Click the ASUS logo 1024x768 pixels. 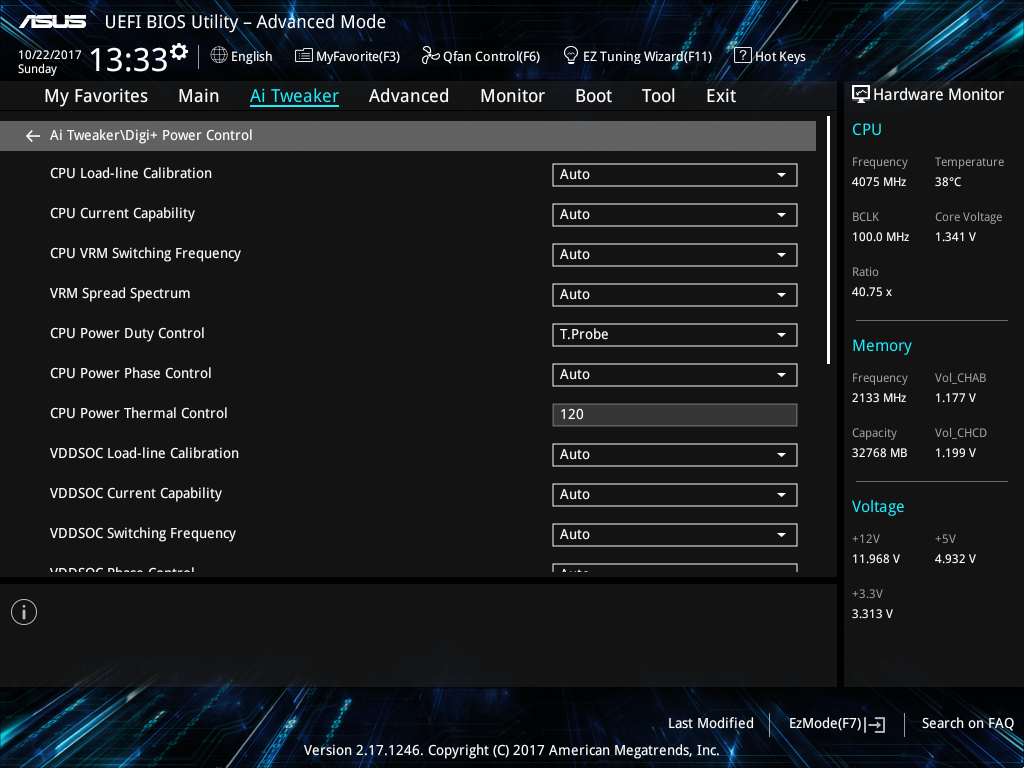coord(53,22)
